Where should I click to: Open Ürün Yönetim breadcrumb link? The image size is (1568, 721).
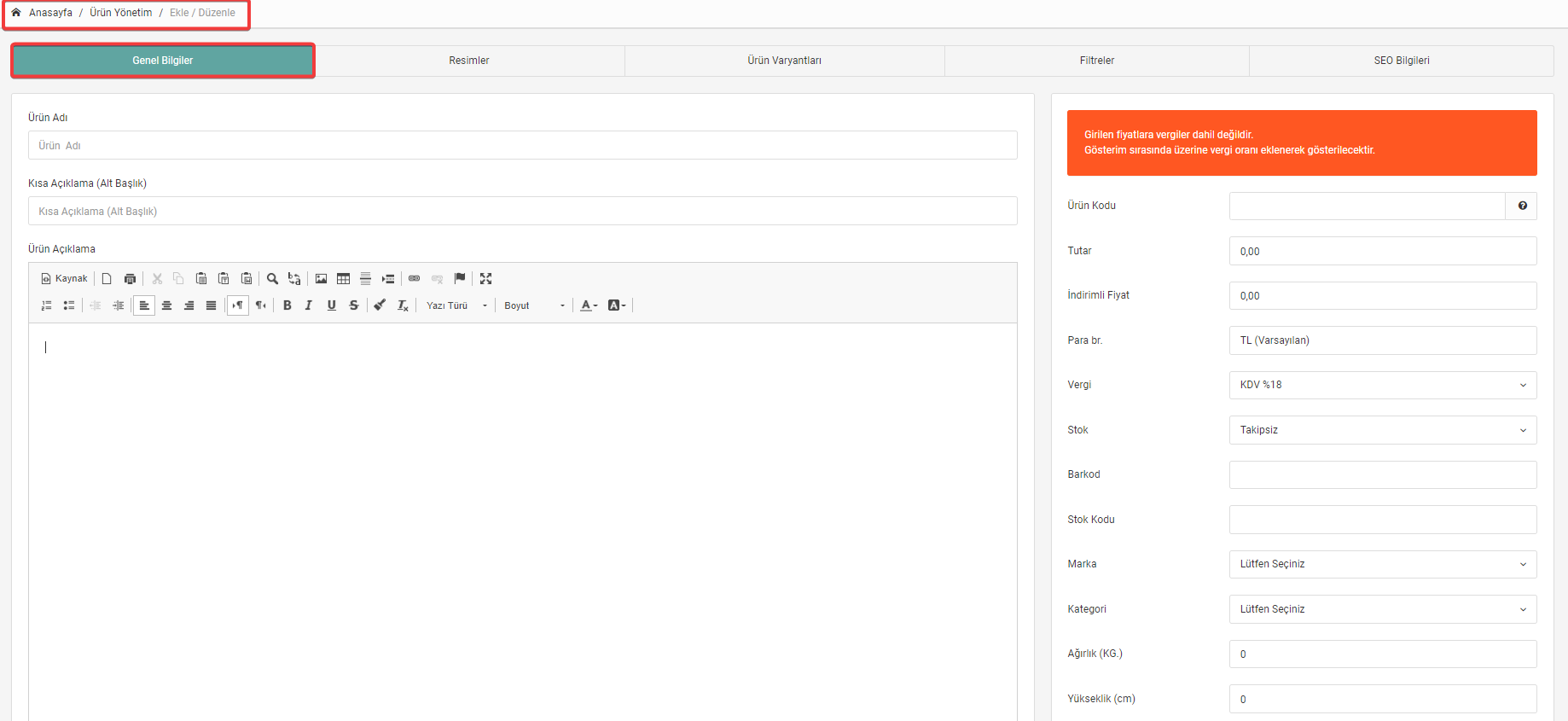121,13
